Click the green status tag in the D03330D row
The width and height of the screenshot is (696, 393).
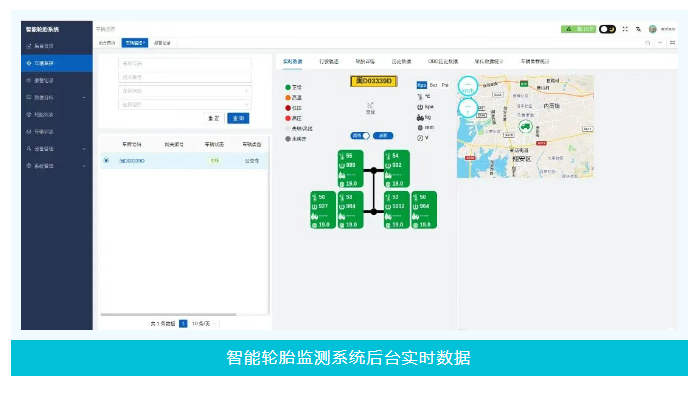click(215, 161)
